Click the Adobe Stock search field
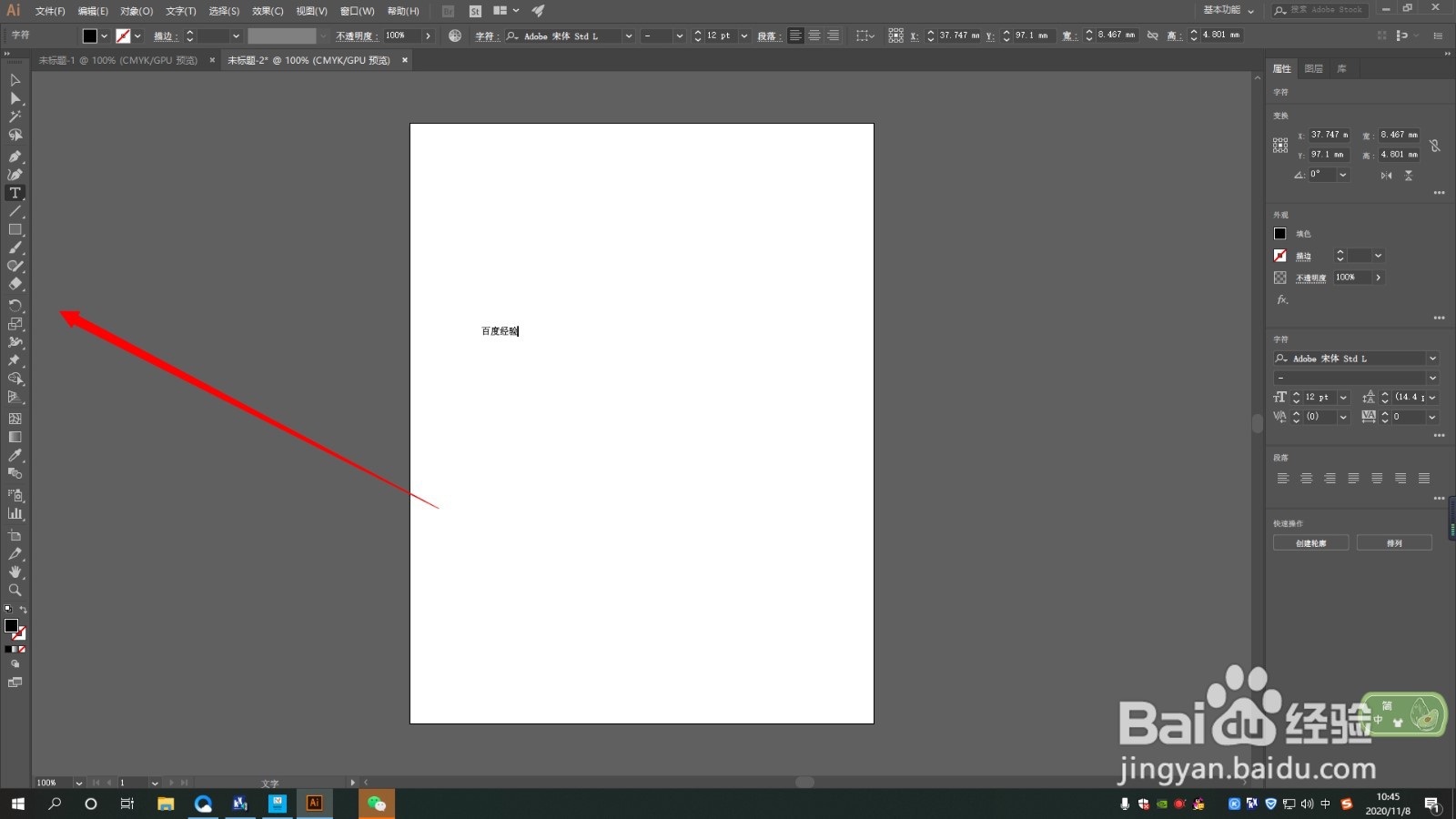The image size is (1456, 819). (1319, 10)
